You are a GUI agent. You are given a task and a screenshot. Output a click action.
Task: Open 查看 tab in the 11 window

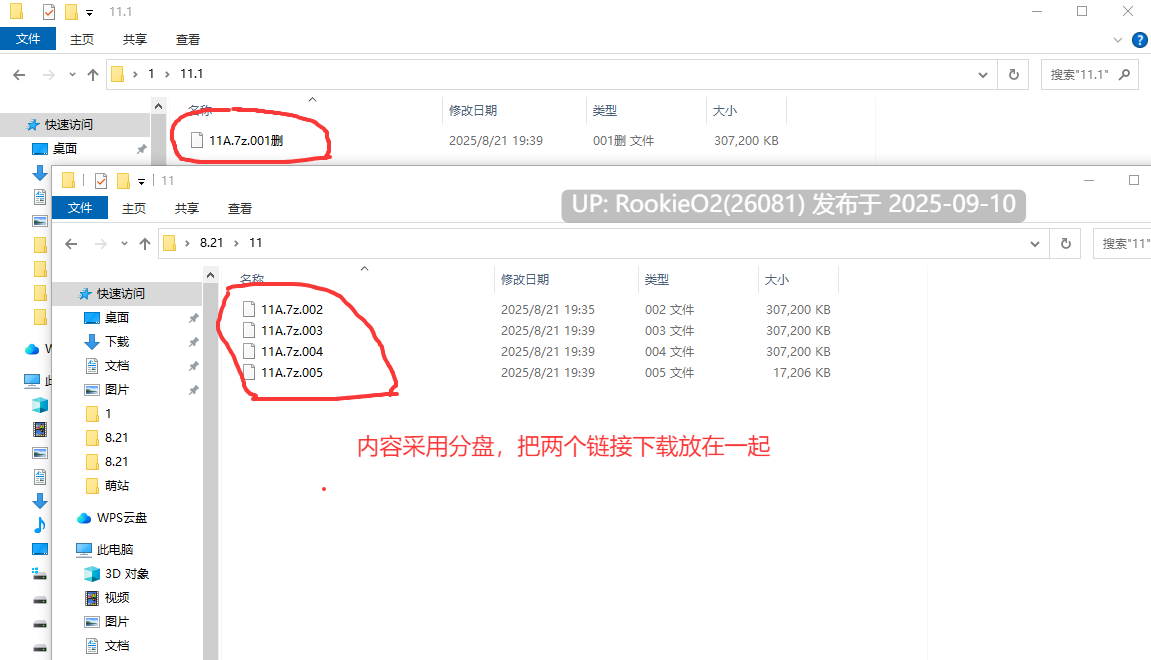[239, 208]
